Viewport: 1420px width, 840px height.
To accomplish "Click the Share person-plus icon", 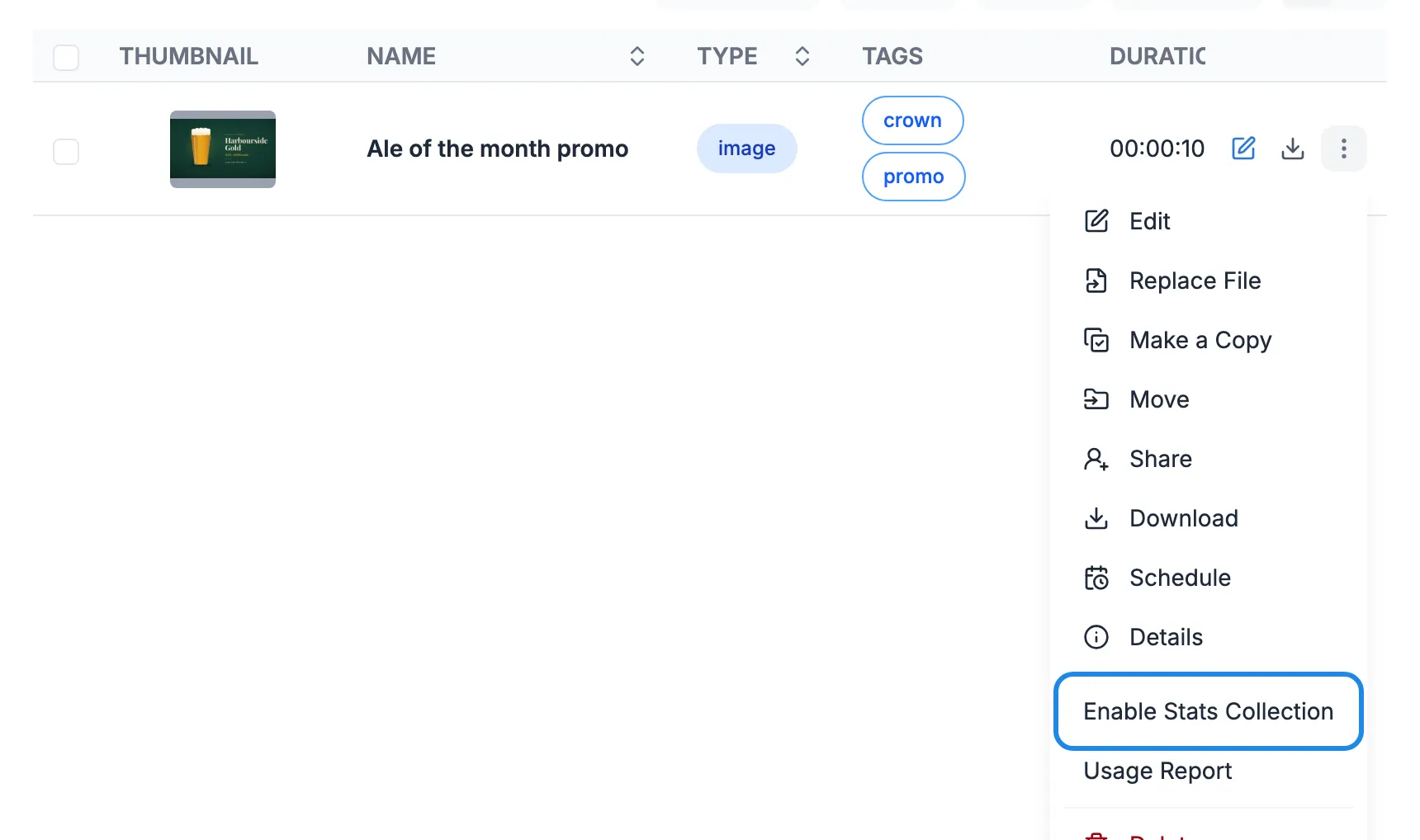I will pyautogui.click(x=1096, y=459).
